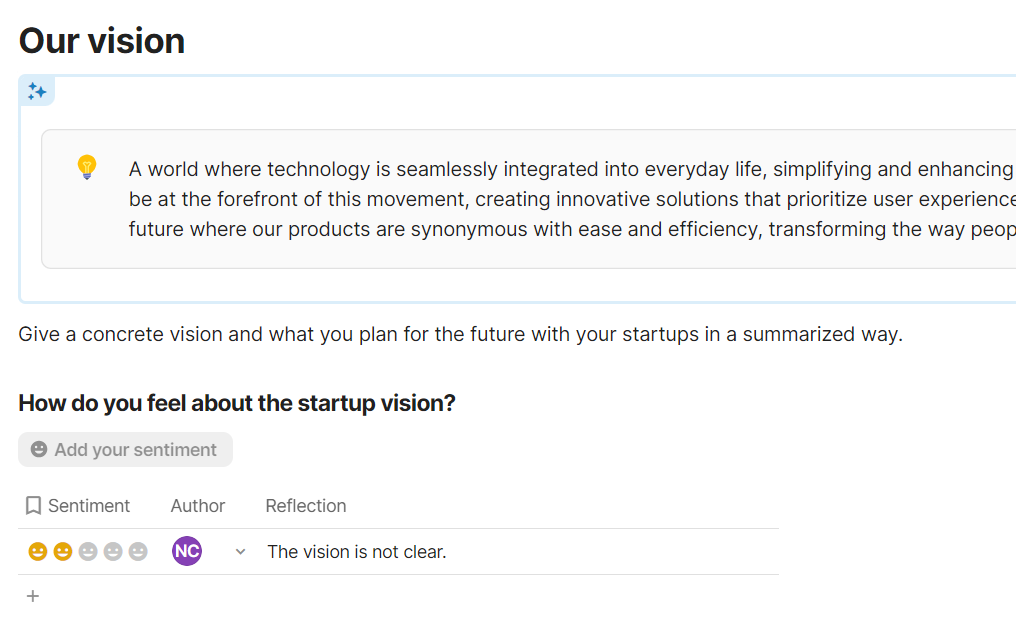
Task: Select the first smiley sentiment face
Action: coord(38,551)
